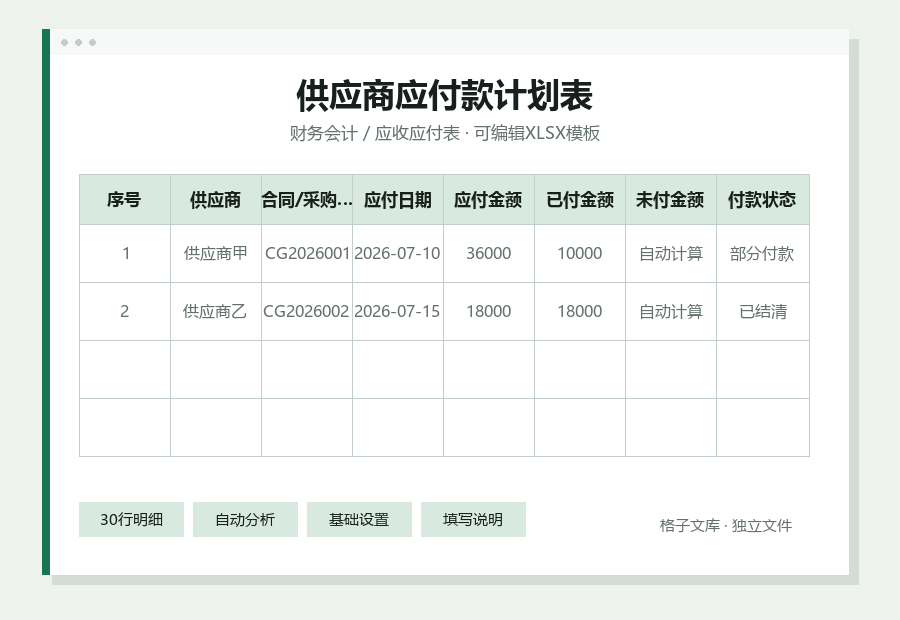Click the title 供应商应付款计划表
This screenshot has width=900, height=620.
445,96
